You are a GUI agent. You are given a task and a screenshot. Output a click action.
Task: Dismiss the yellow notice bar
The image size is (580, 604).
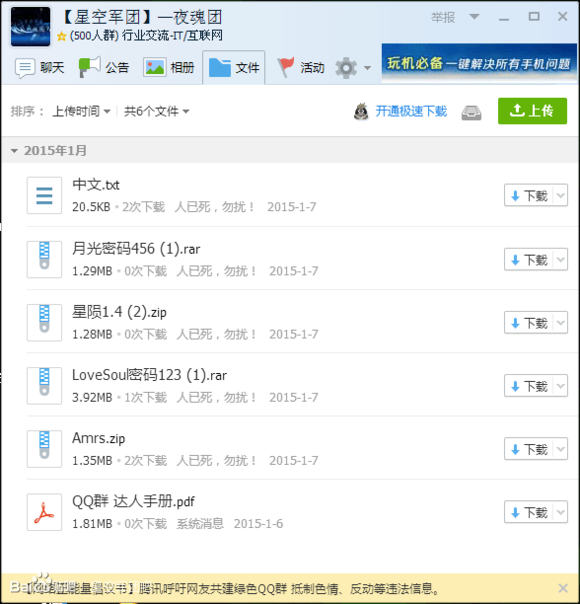(563, 588)
